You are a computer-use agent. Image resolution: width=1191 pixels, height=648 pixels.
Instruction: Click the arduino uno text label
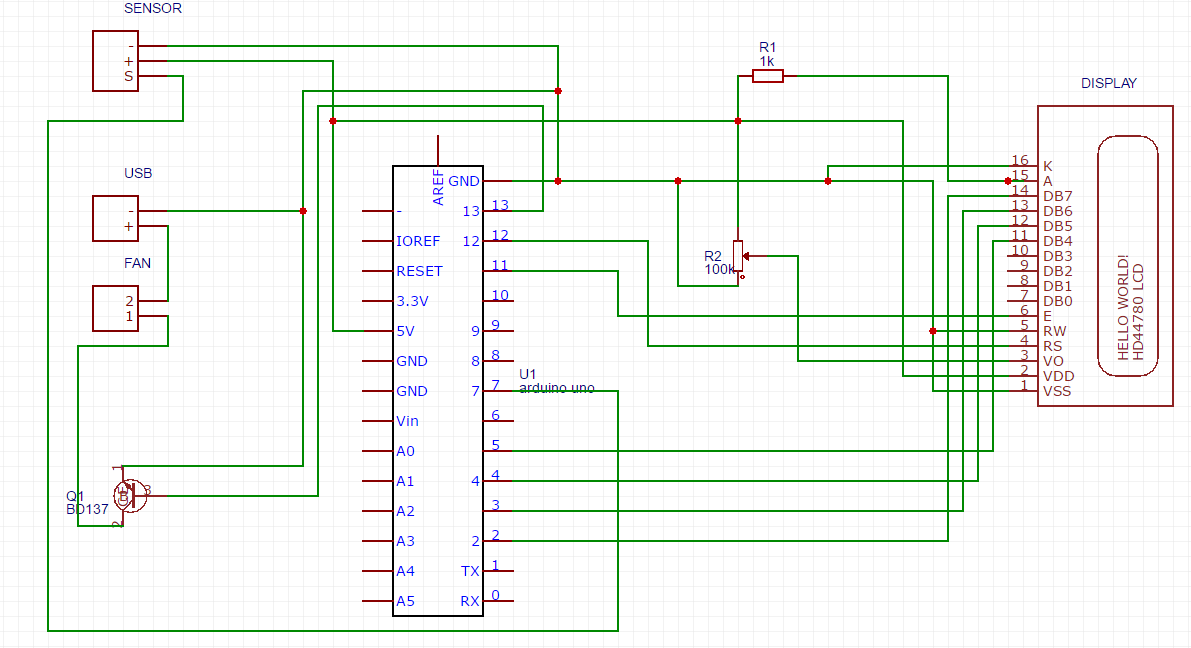pyautogui.click(x=555, y=387)
